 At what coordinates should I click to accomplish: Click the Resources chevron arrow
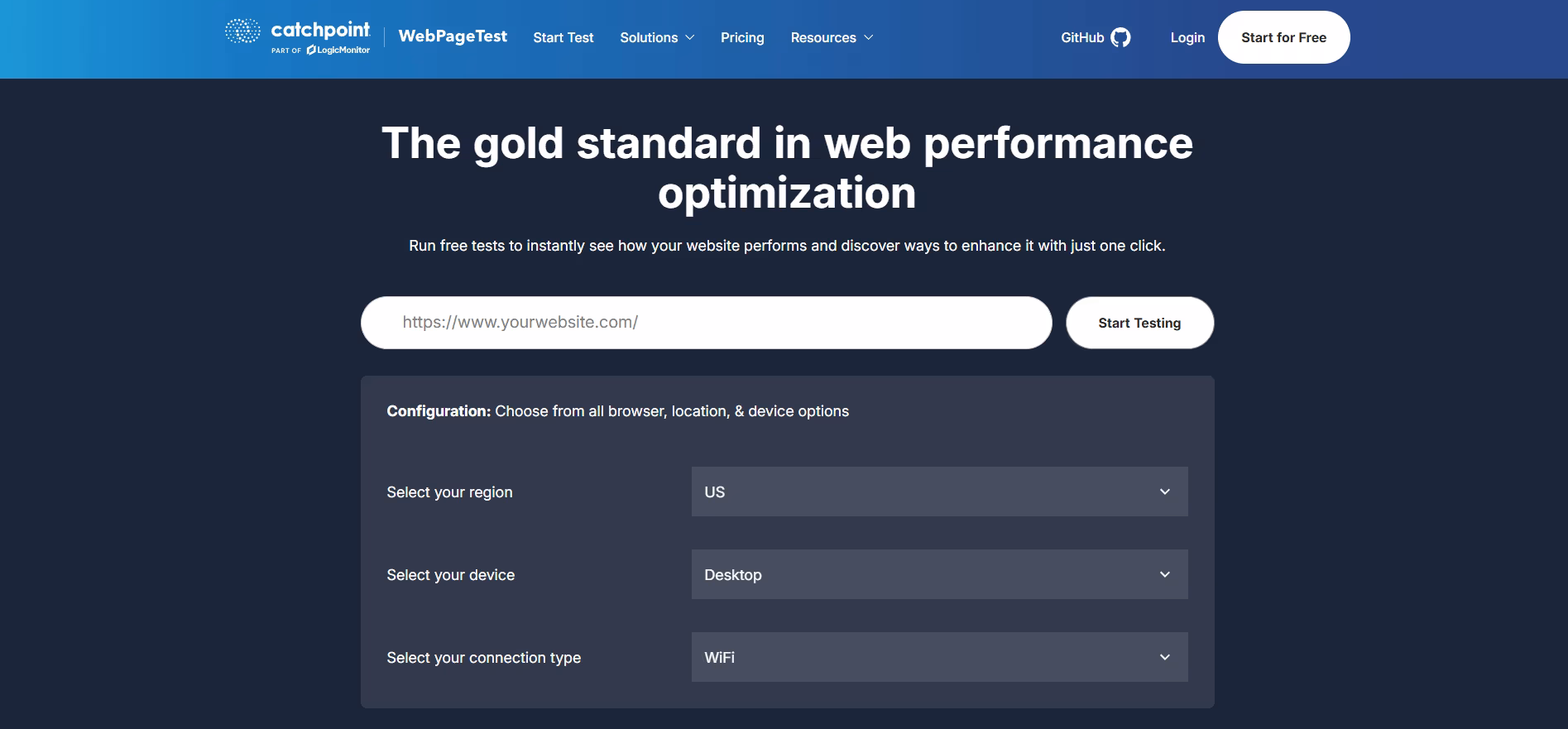[869, 37]
